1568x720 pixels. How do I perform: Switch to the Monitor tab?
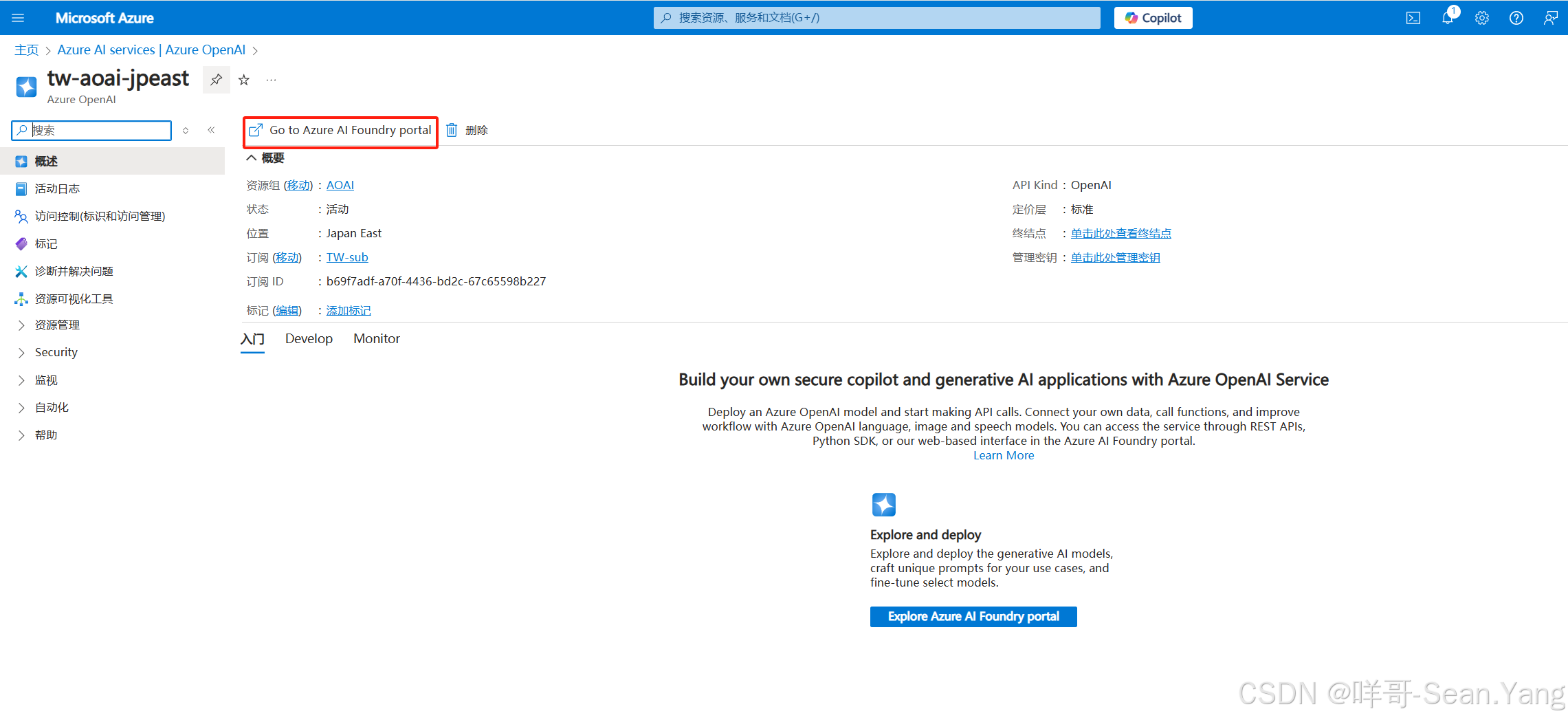tap(376, 339)
